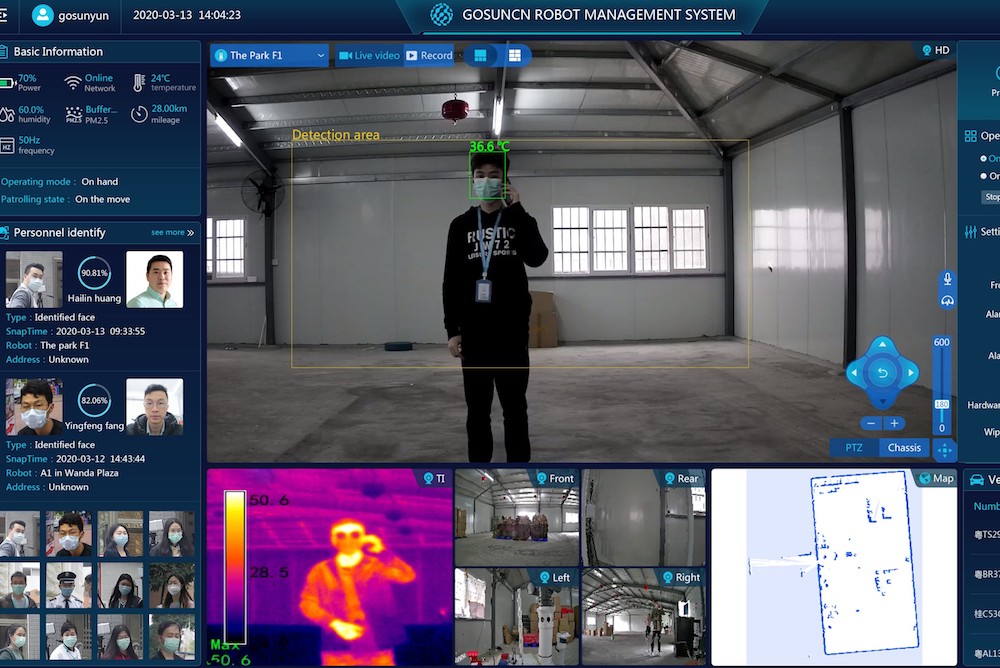Open The Park F1 camera dropdown
Image resolution: width=1000 pixels, height=668 pixels.
[x=268, y=56]
